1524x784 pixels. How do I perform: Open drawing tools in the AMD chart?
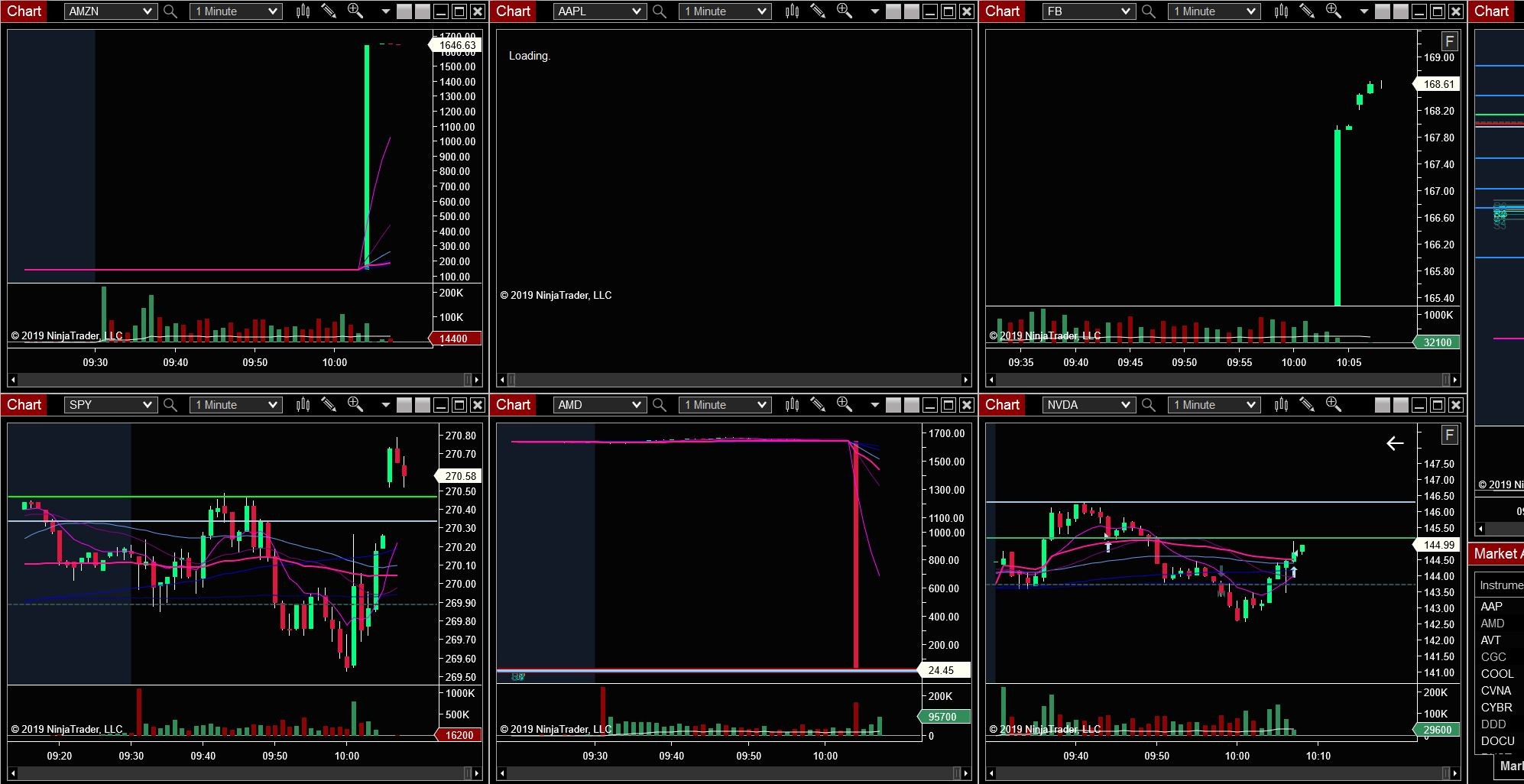click(818, 405)
